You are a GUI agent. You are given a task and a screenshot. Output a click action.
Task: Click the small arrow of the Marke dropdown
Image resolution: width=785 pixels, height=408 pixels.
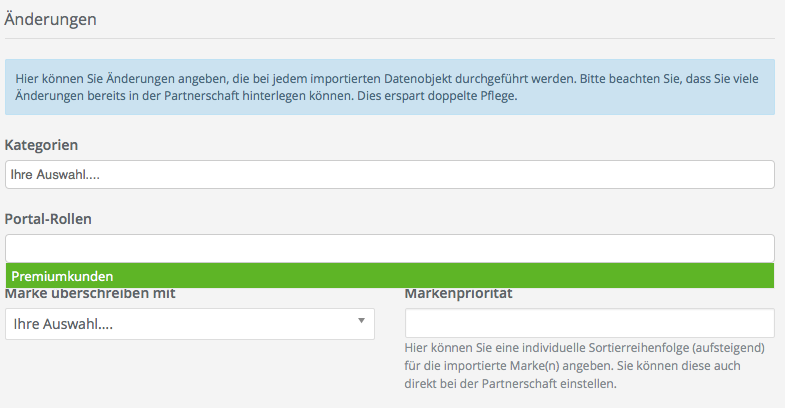click(360, 321)
